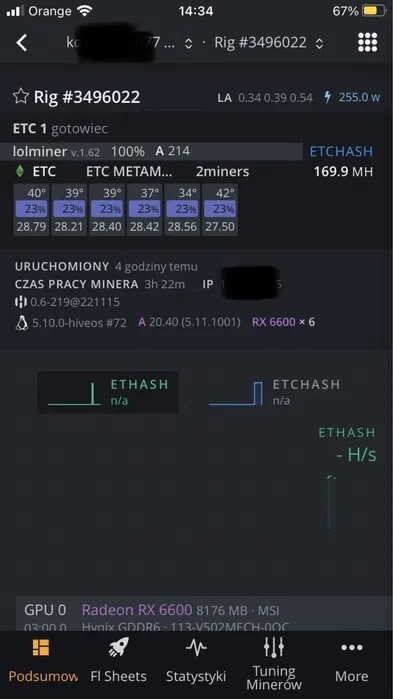Tap the 2miners pool label
The height and width of the screenshot is (699, 393).
pyautogui.click(x=222, y=172)
